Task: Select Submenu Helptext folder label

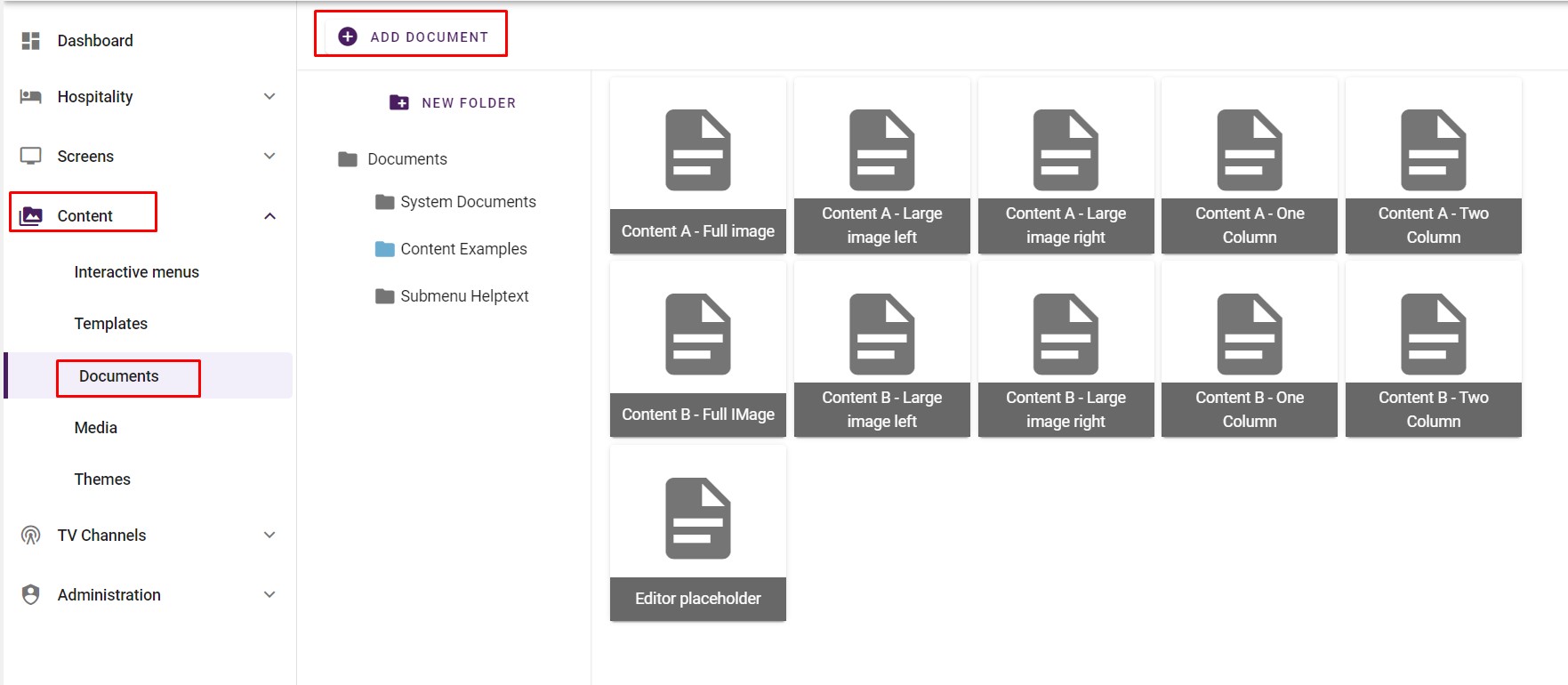Action: pyautogui.click(x=465, y=296)
